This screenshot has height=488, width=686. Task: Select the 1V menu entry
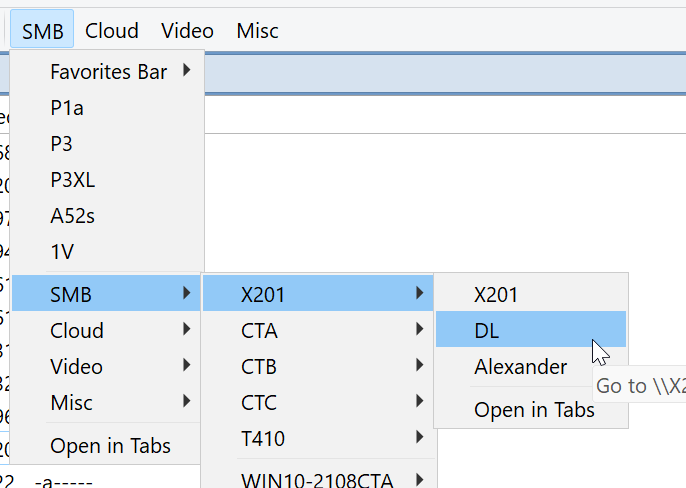(x=62, y=252)
